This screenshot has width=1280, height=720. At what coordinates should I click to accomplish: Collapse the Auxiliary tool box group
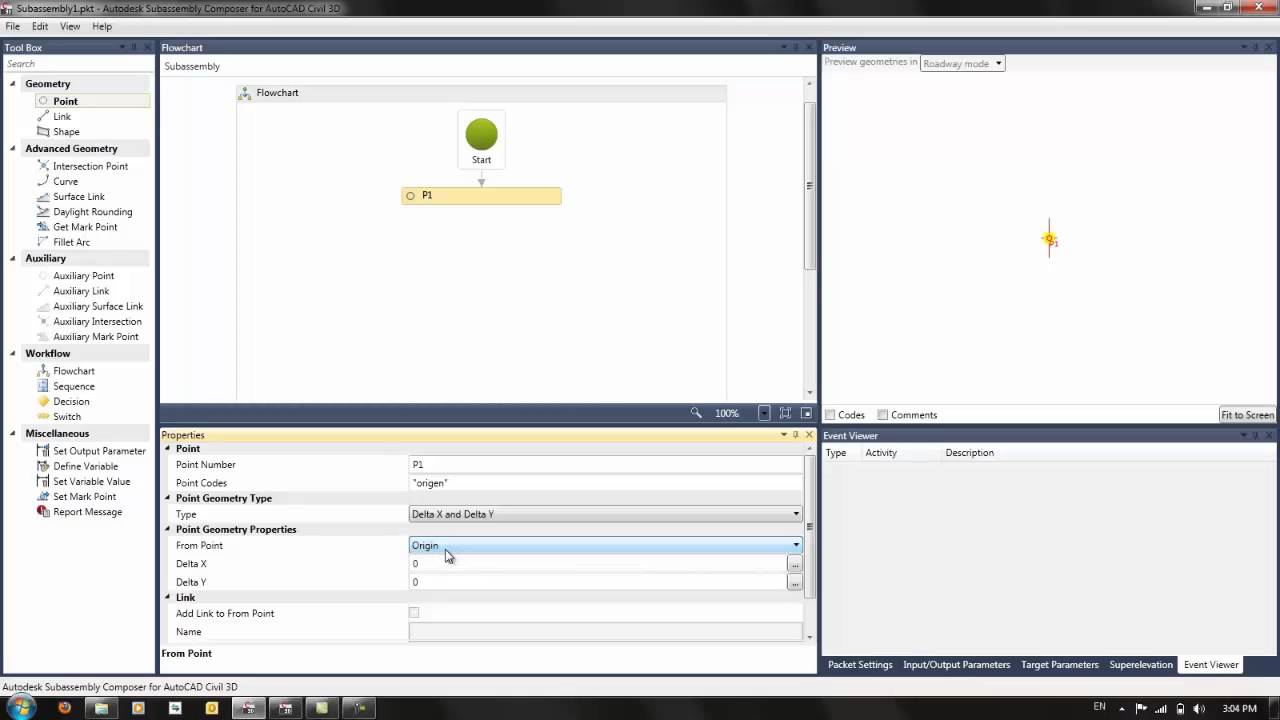coord(13,258)
